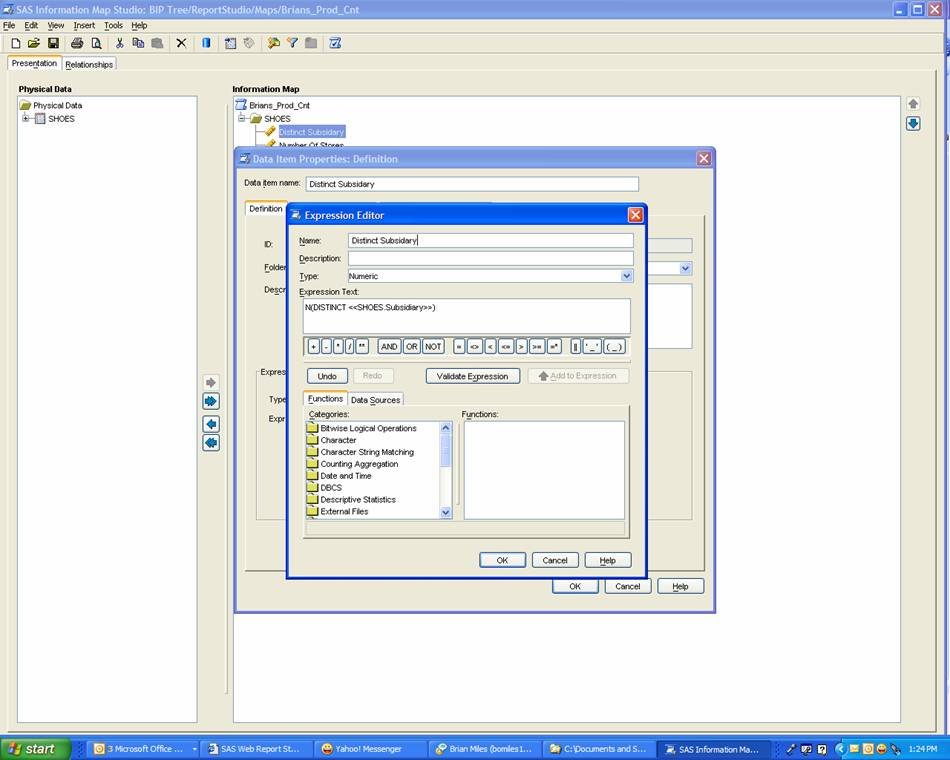Screen dimensions: 950x760
Task: Collapse the SHOES node in Information Map
Action: 243,118
